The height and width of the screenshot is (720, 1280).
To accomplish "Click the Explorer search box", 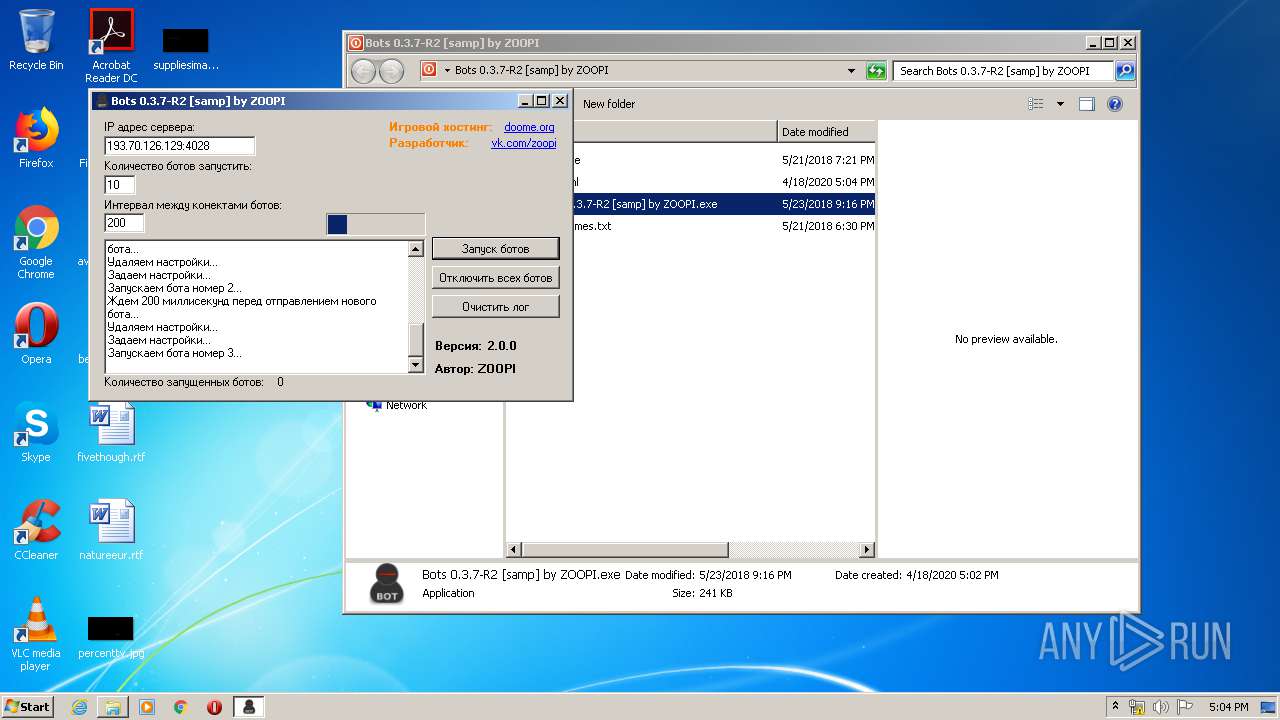I will 1004,71.
